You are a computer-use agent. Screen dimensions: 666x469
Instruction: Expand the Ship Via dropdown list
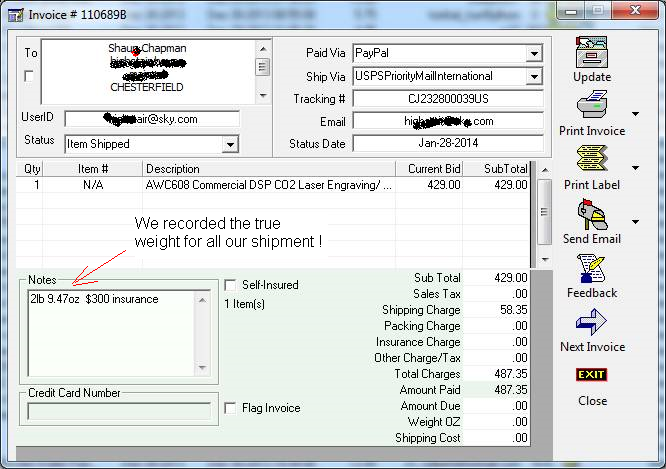(x=534, y=76)
